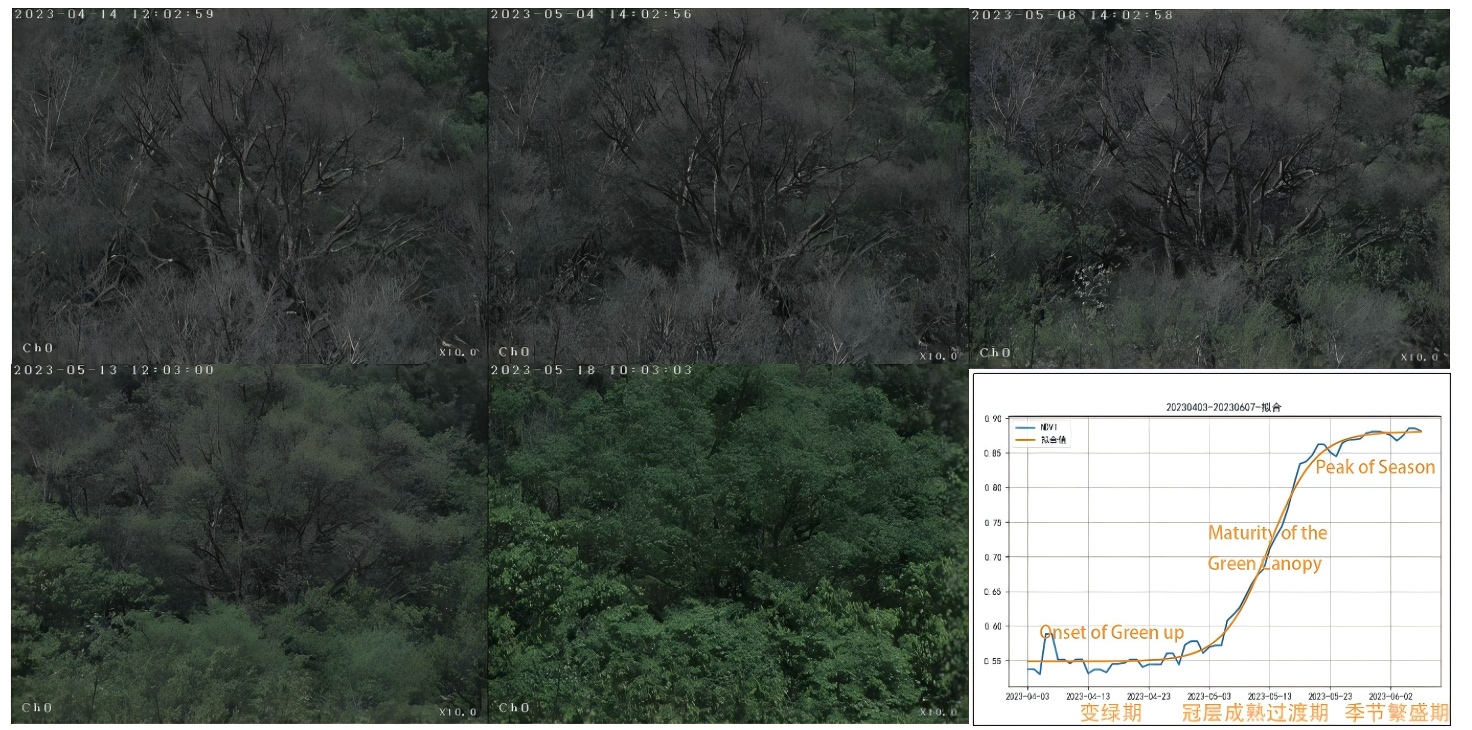Select the Peak of Season annotation
This screenshot has width=1472, height=730.
click(1374, 467)
